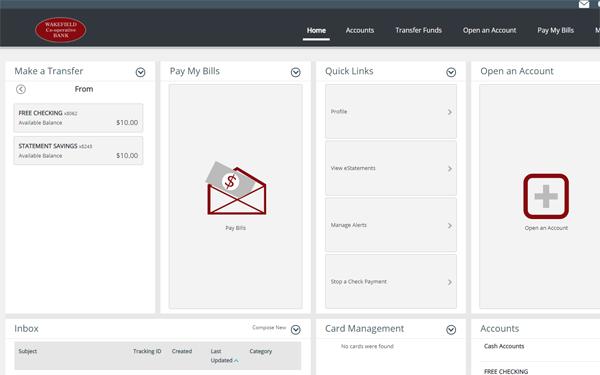This screenshot has width=600, height=375.
Task: Click the Open an Account caption under plus icon
Action: pos(546,228)
